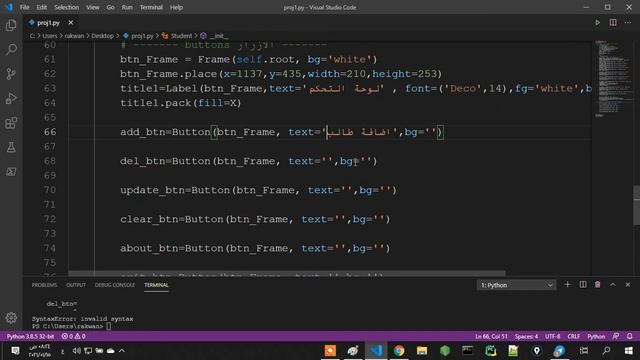Image resolution: width=640 pixels, height=360 pixels.
Task: Open the File menu
Action: pos(24,7)
